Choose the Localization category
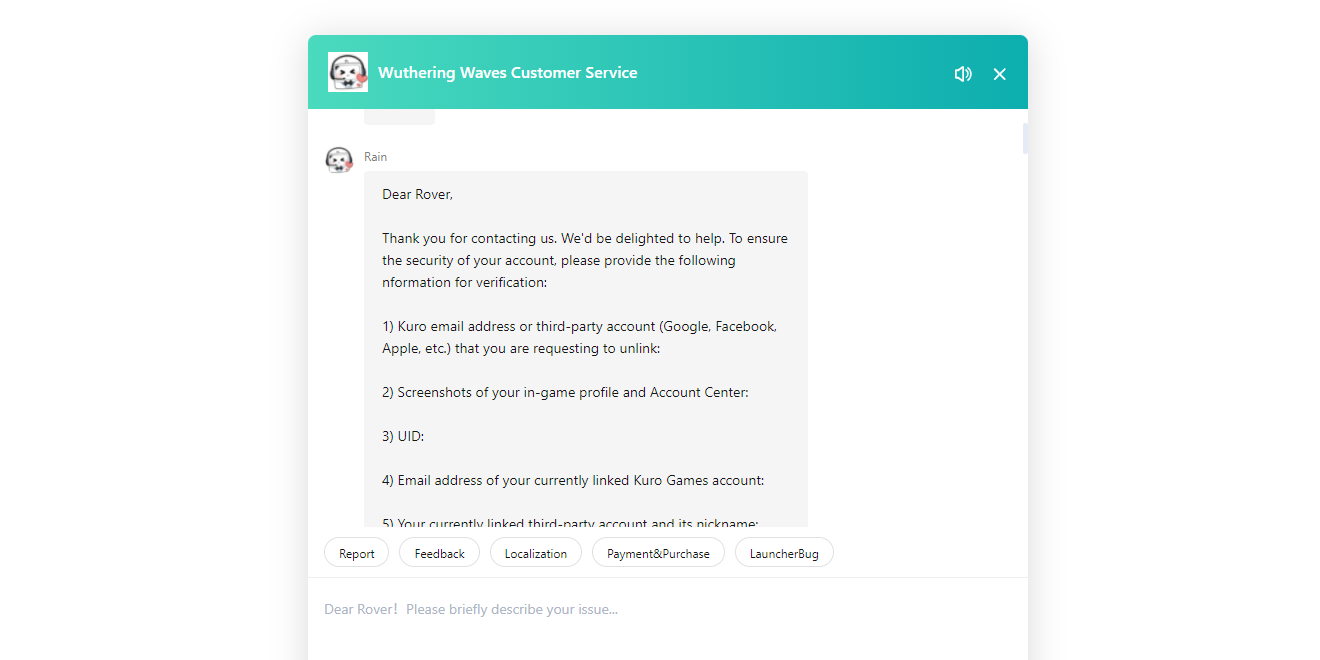This screenshot has width=1320, height=660. 536,552
